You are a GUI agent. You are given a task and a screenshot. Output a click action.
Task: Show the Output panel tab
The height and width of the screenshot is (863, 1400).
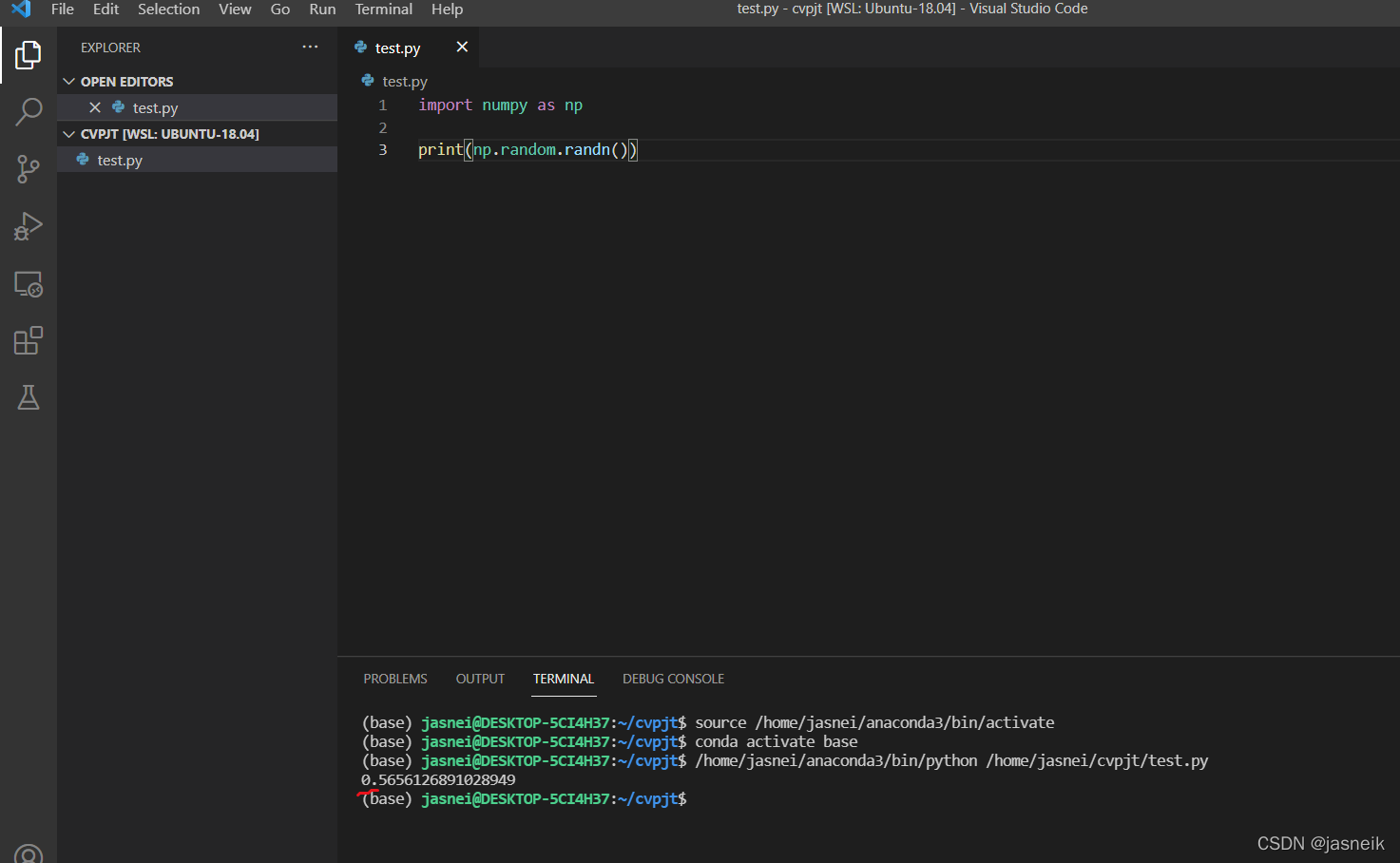[x=480, y=679]
